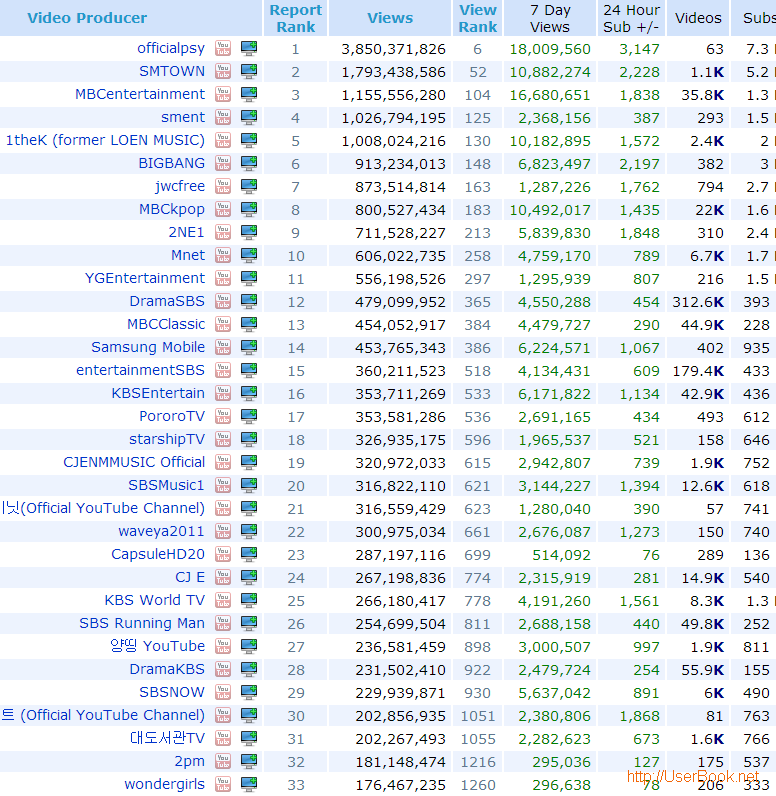The height and width of the screenshot is (796, 776).
Task: Open monitor icon in CJENMMUSIC Official row
Action: click(x=249, y=462)
